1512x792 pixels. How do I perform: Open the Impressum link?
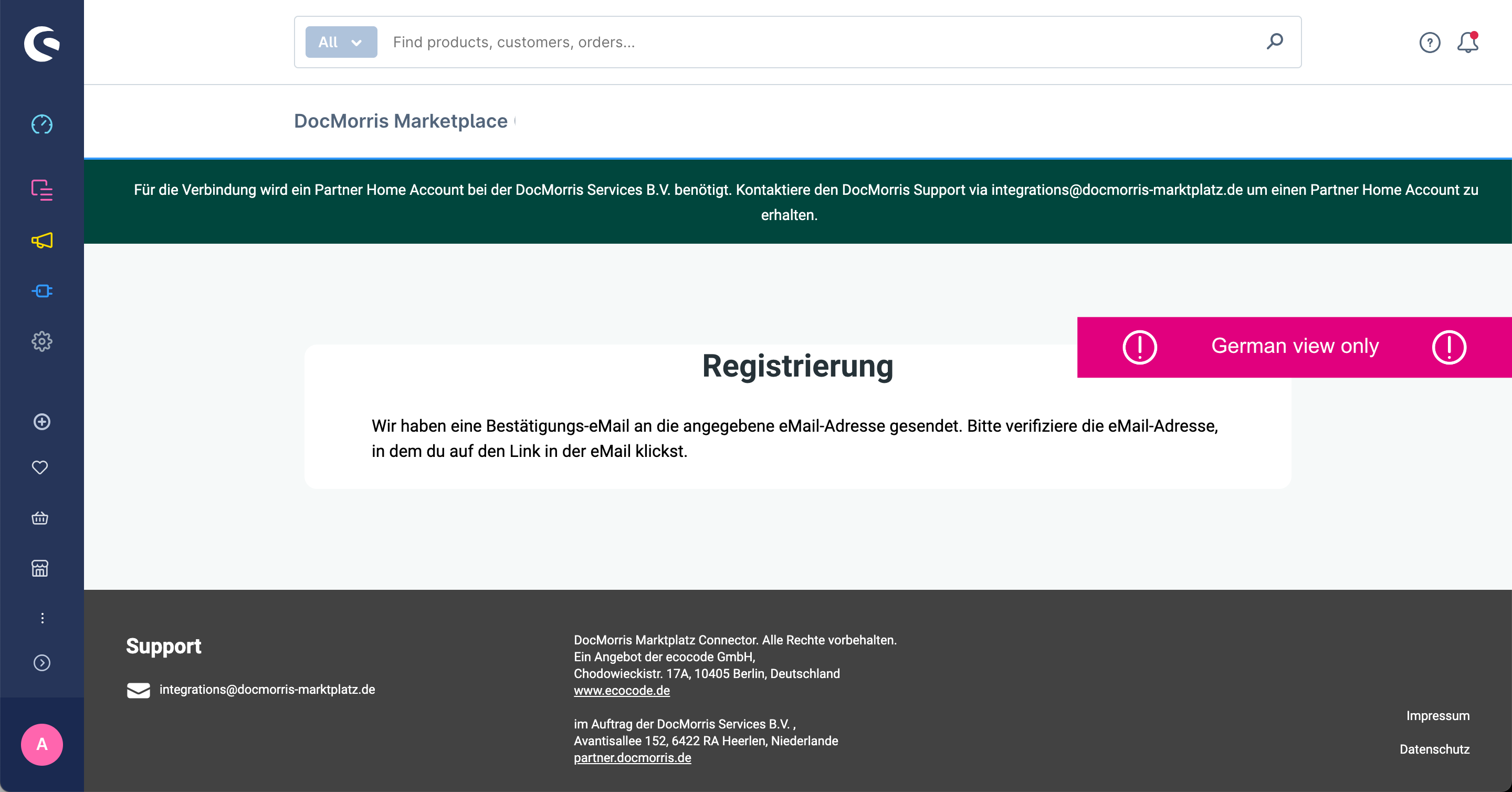pyautogui.click(x=1437, y=716)
